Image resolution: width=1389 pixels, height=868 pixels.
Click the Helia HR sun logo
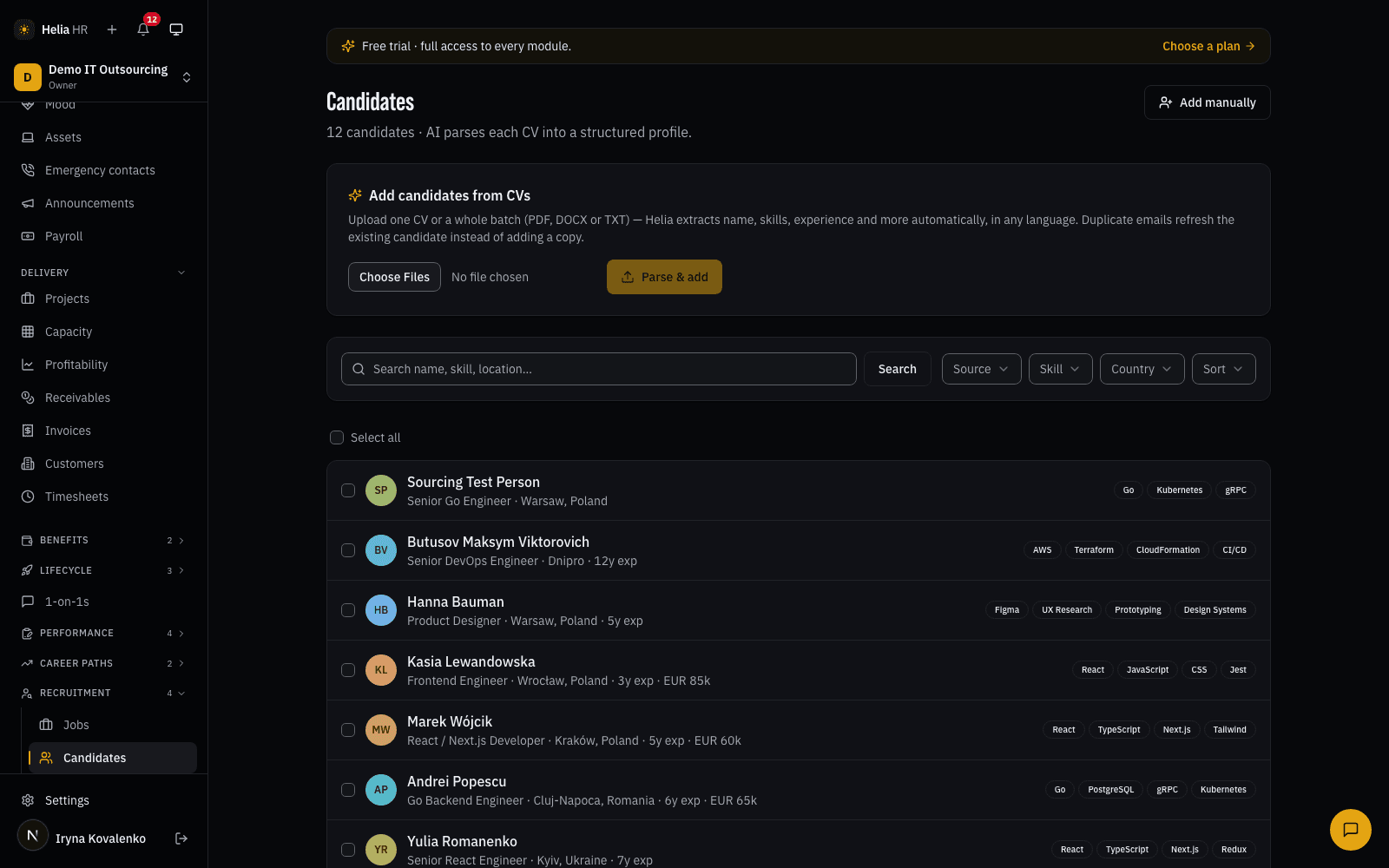pos(24,30)
